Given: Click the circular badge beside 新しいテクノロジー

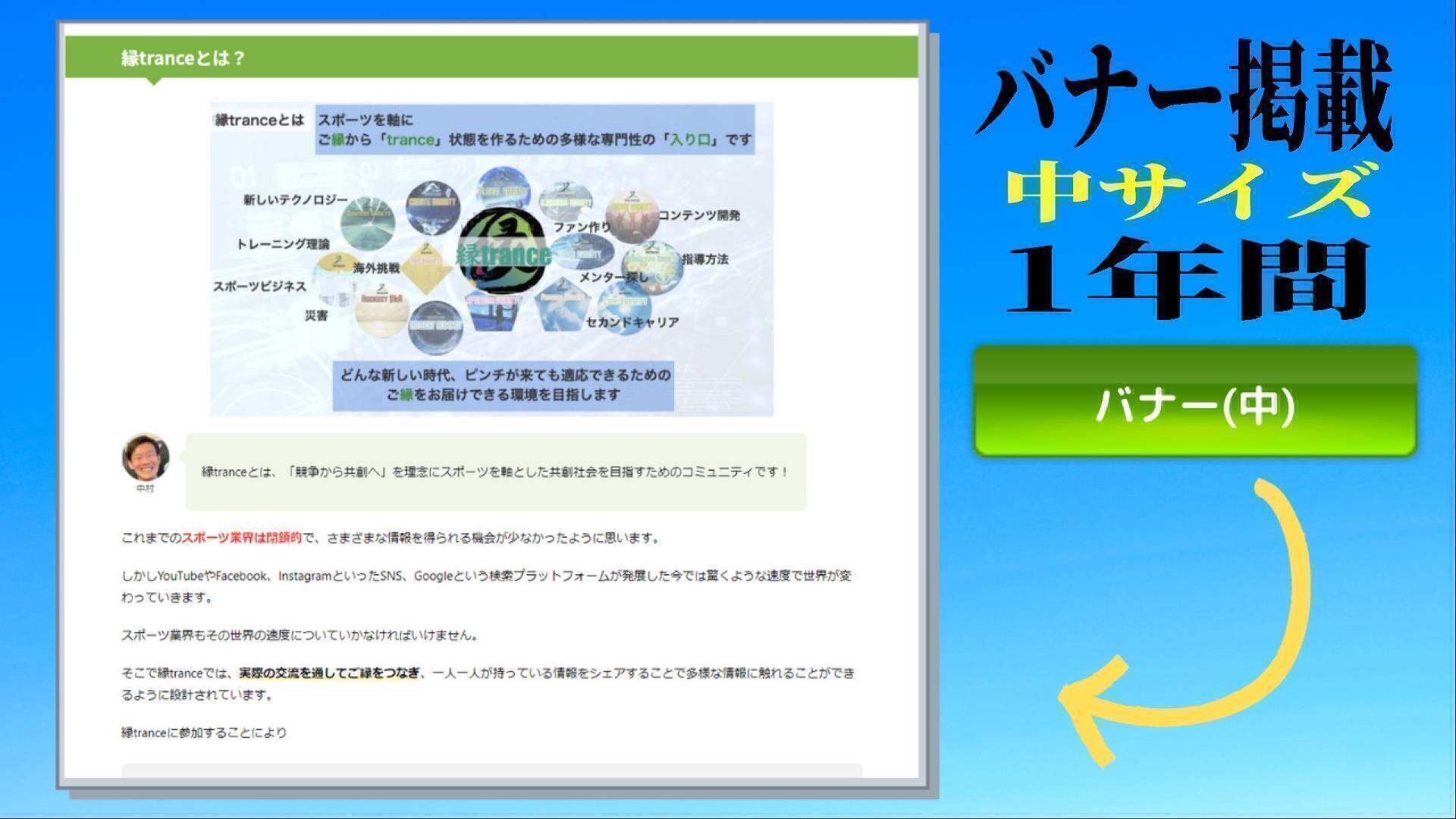Looking at the screenshot, I should pyautogui.click(x=368, y=223).
